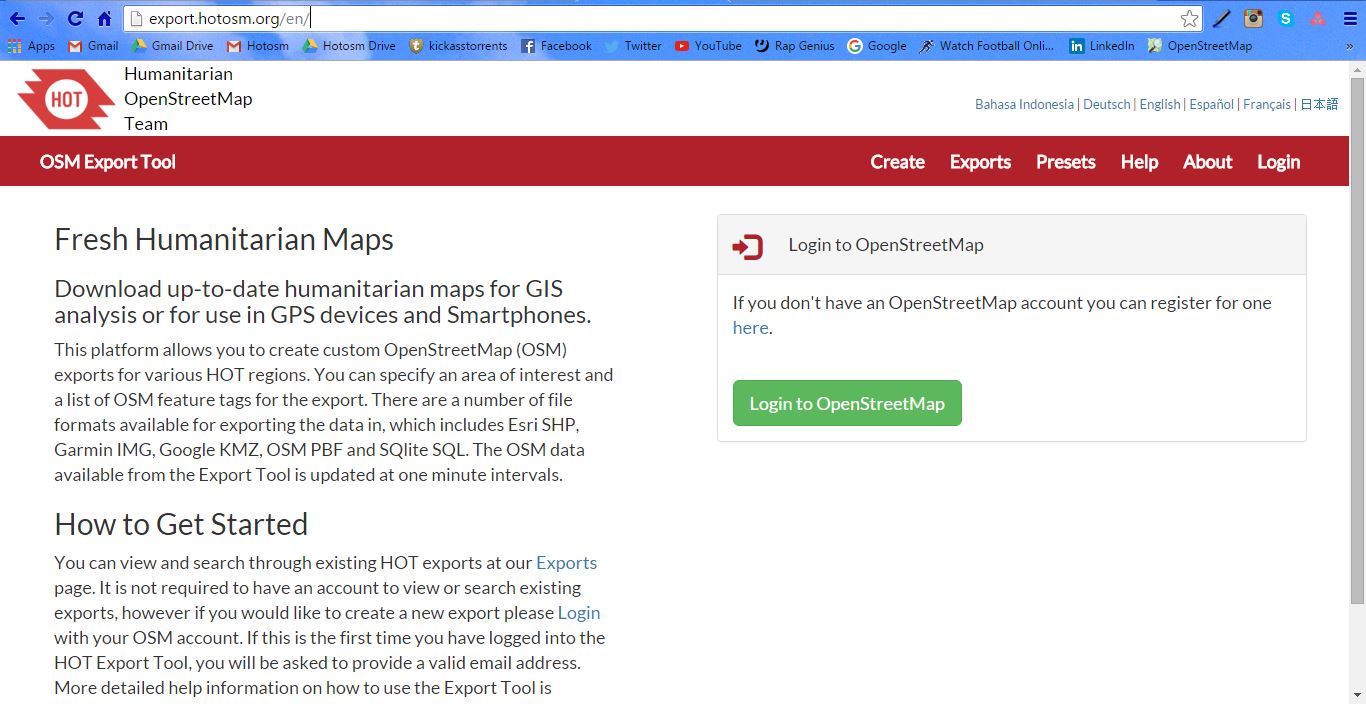Open the Instagram extension icon
The image size is (1366, 704).
coord(1254,18)
